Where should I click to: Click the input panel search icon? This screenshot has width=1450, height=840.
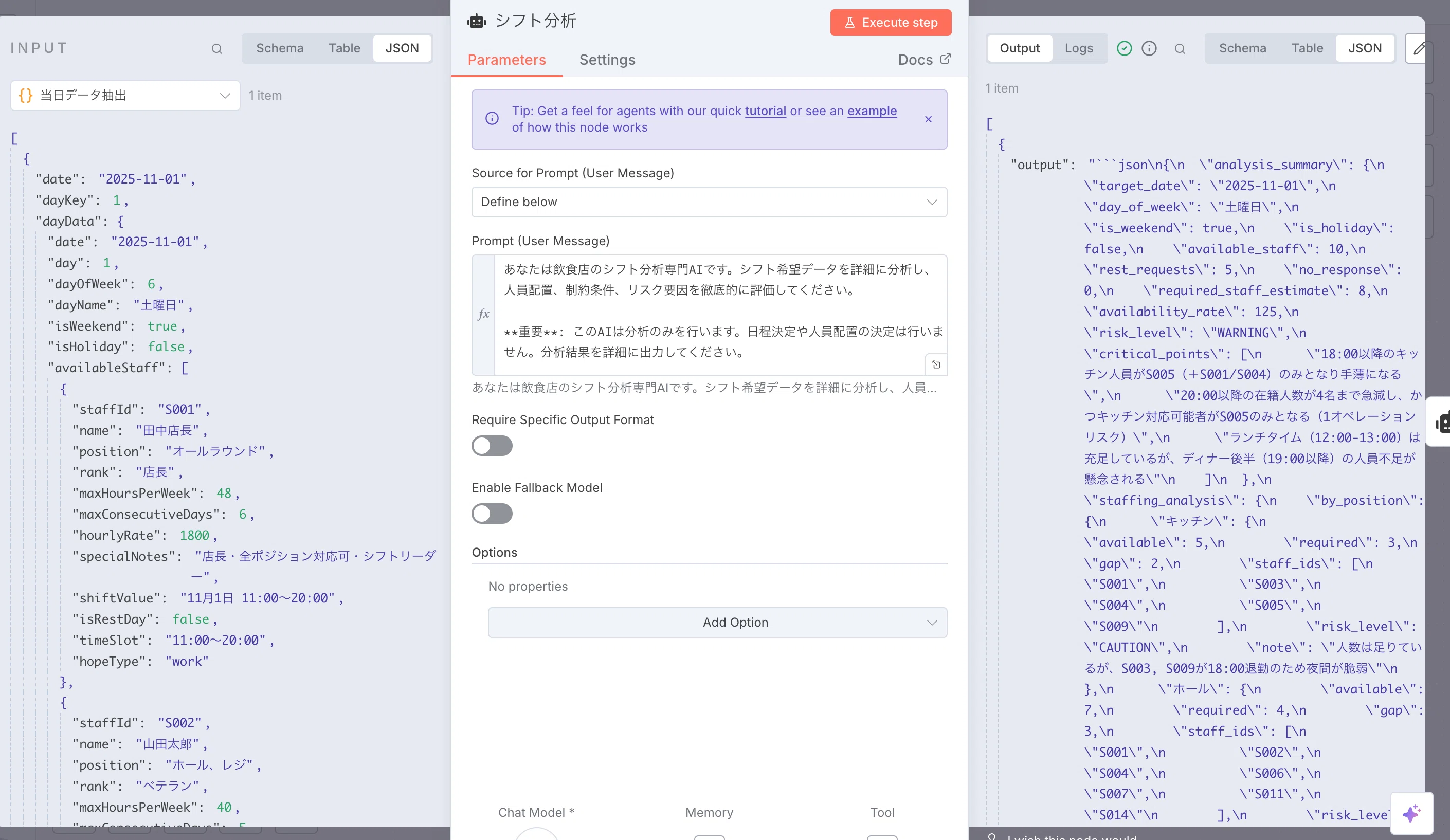[216, 48]
